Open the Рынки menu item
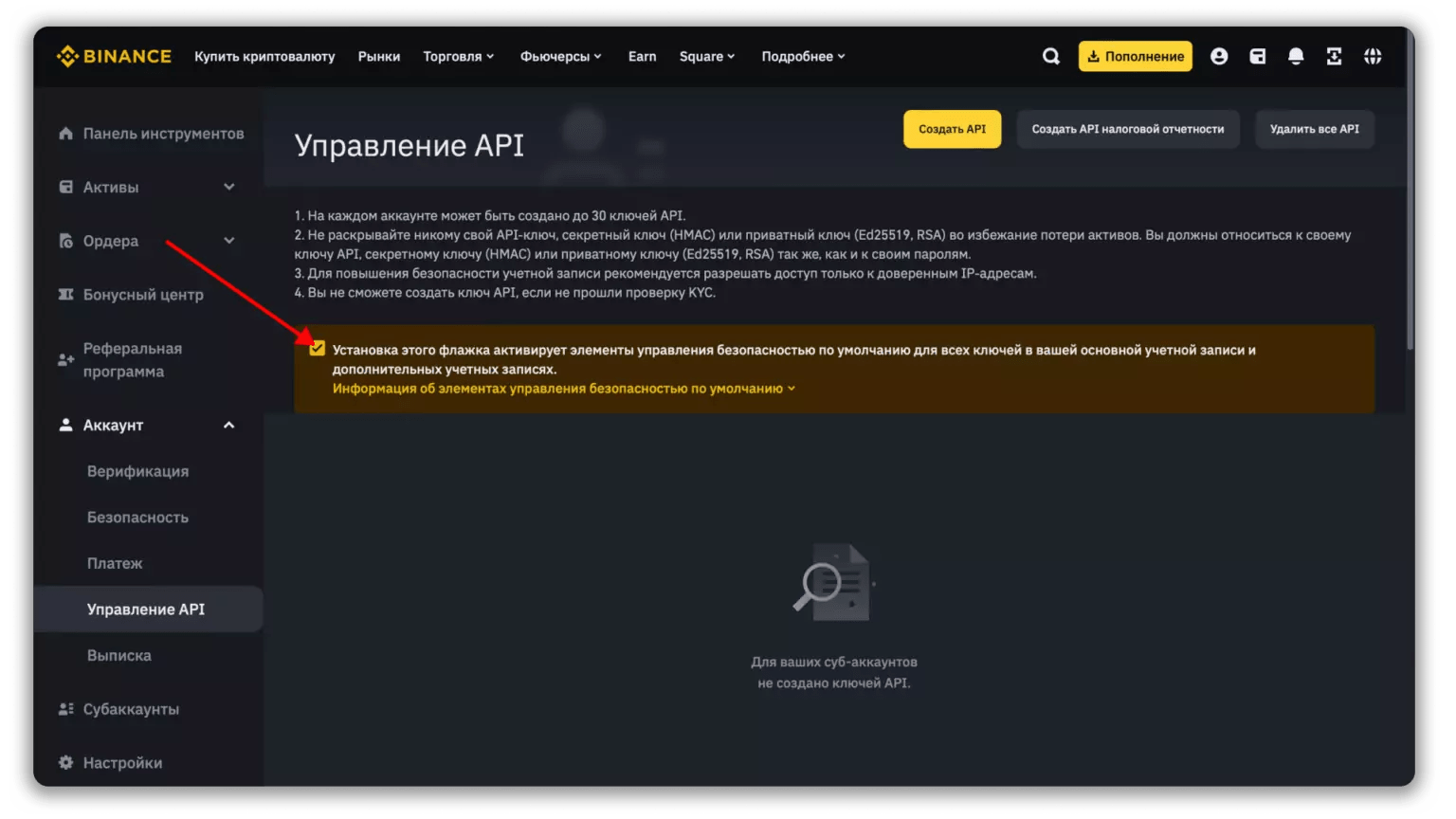This screenshot has width=1456, height=819. click(x=379, y=57)
